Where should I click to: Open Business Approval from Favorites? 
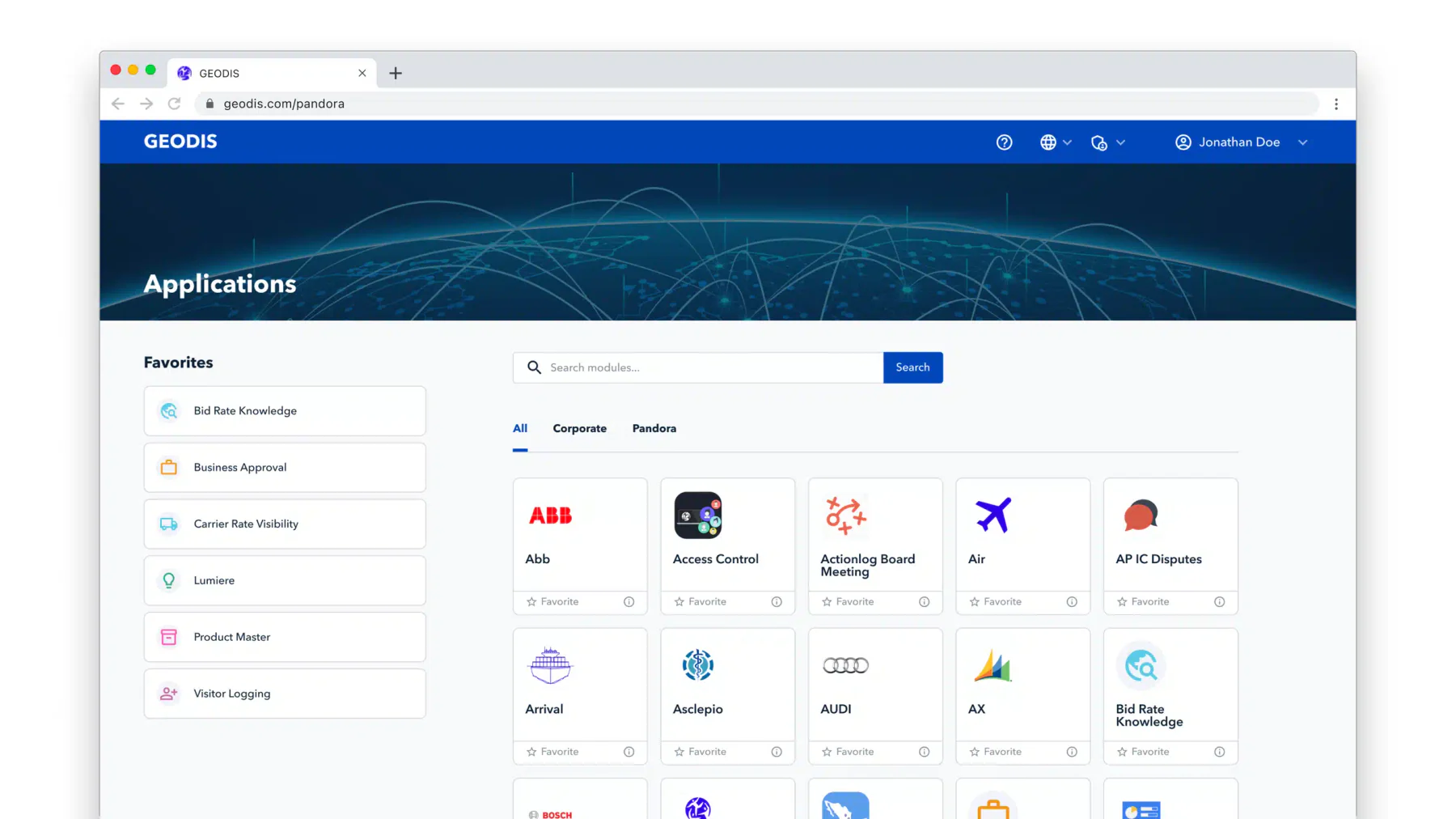(285, 468)
